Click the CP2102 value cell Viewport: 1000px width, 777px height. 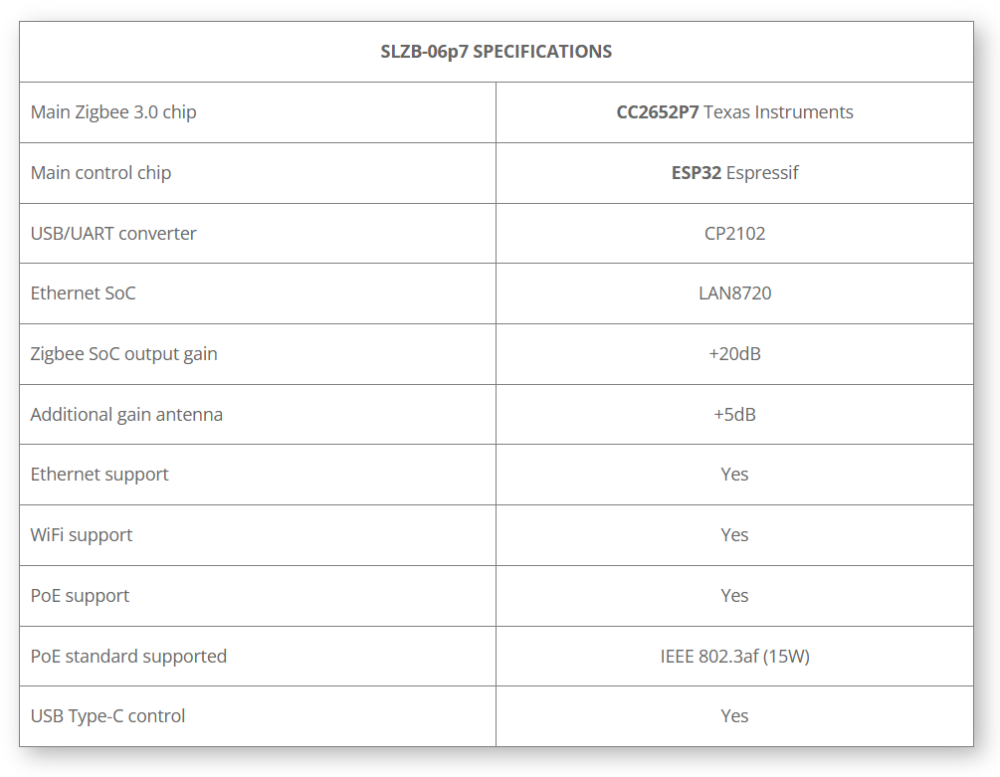click(x=734, y=233)
